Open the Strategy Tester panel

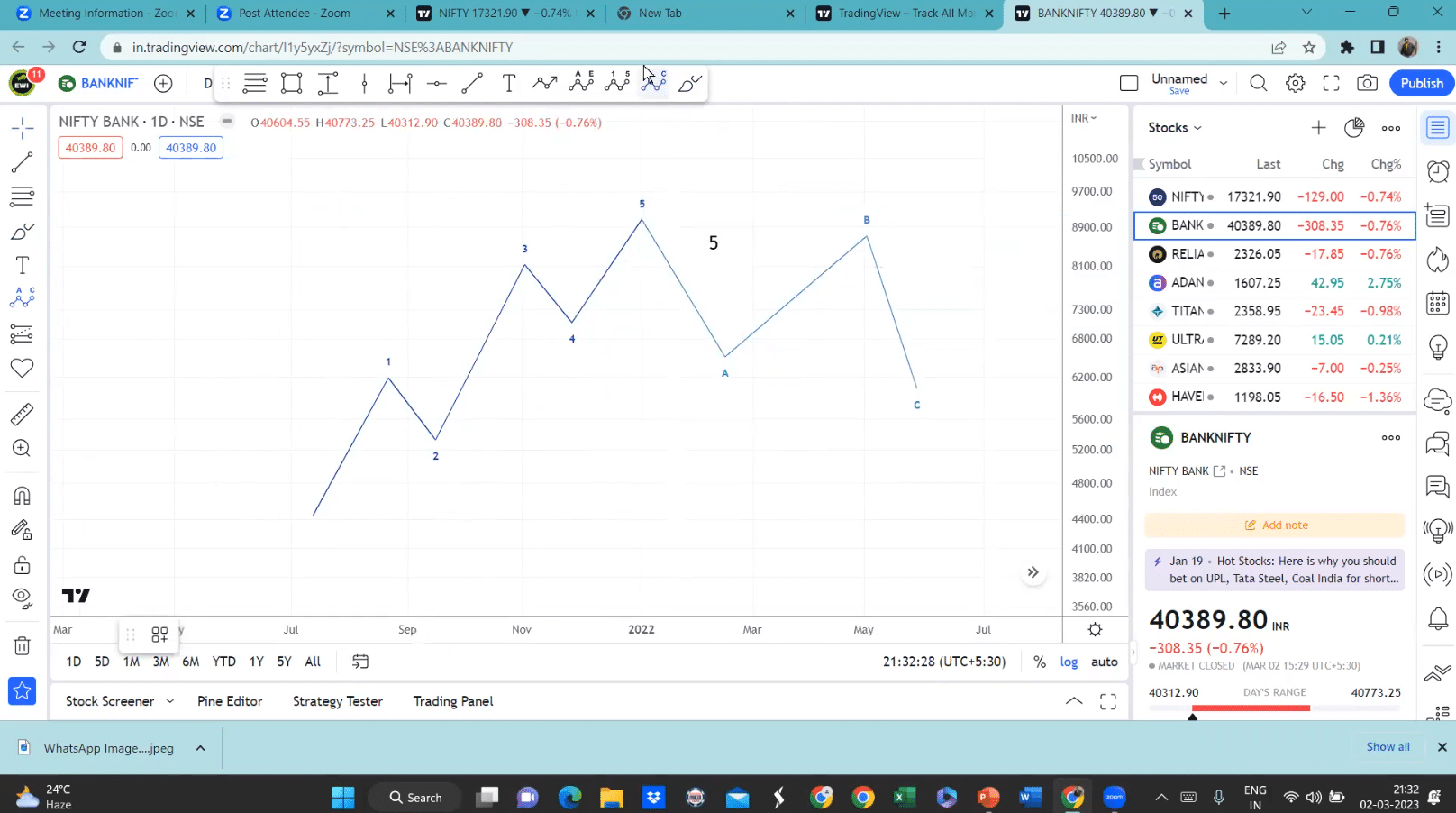[x=338, y=700]
